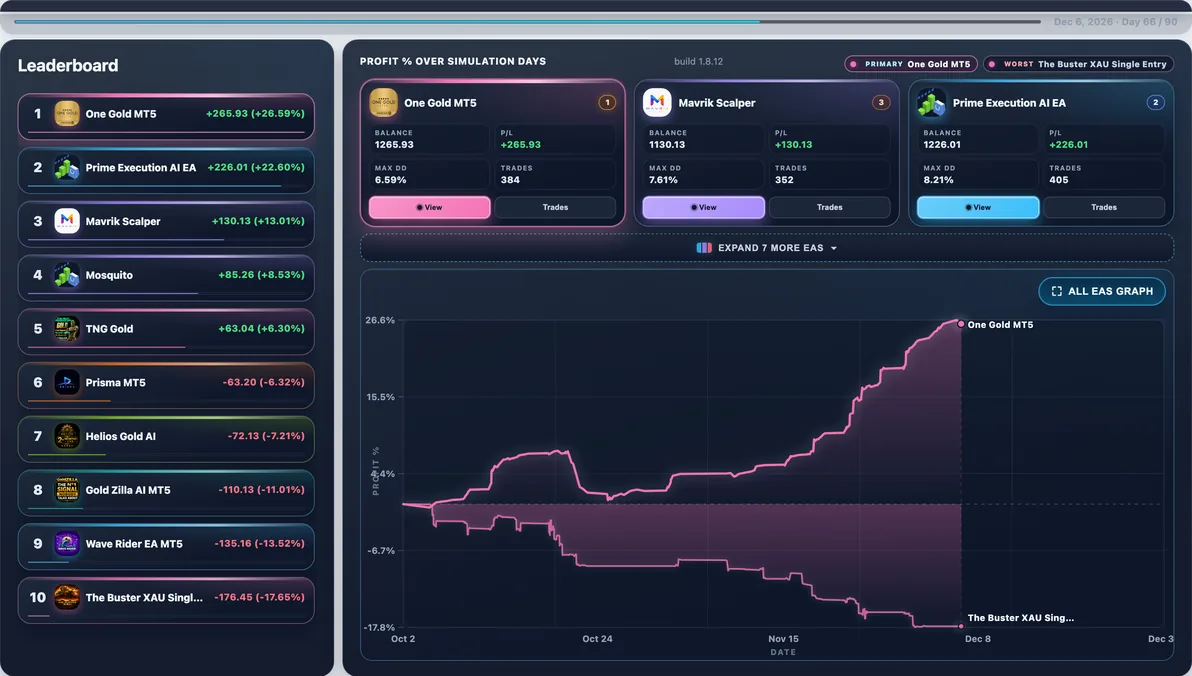Screen dimensions: 1192x676
Task: Click One Gold MT5 chart endpoint marker
Action: click(x=961, y=324)
